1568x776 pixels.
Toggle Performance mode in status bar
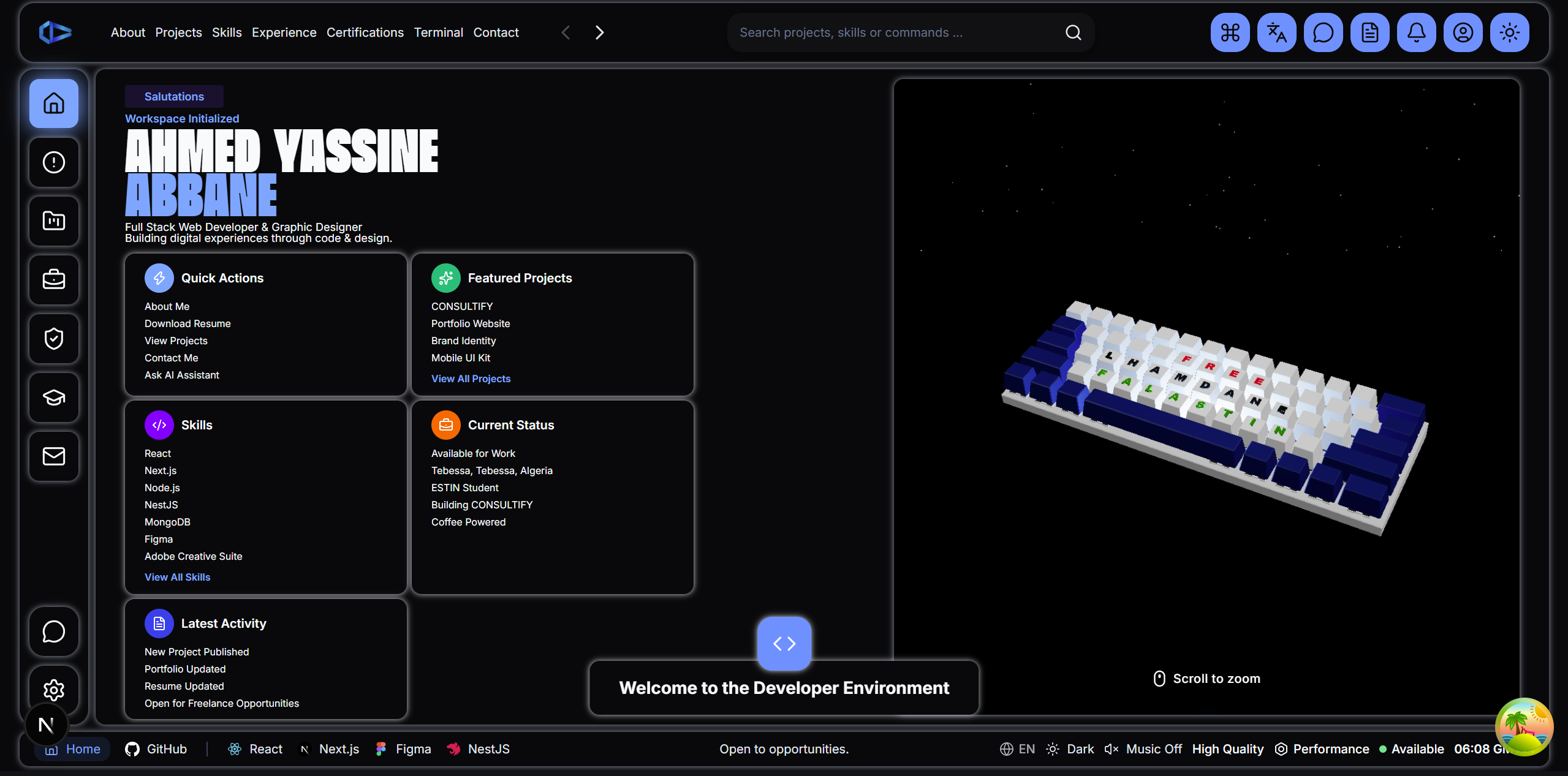point(1322,749)
